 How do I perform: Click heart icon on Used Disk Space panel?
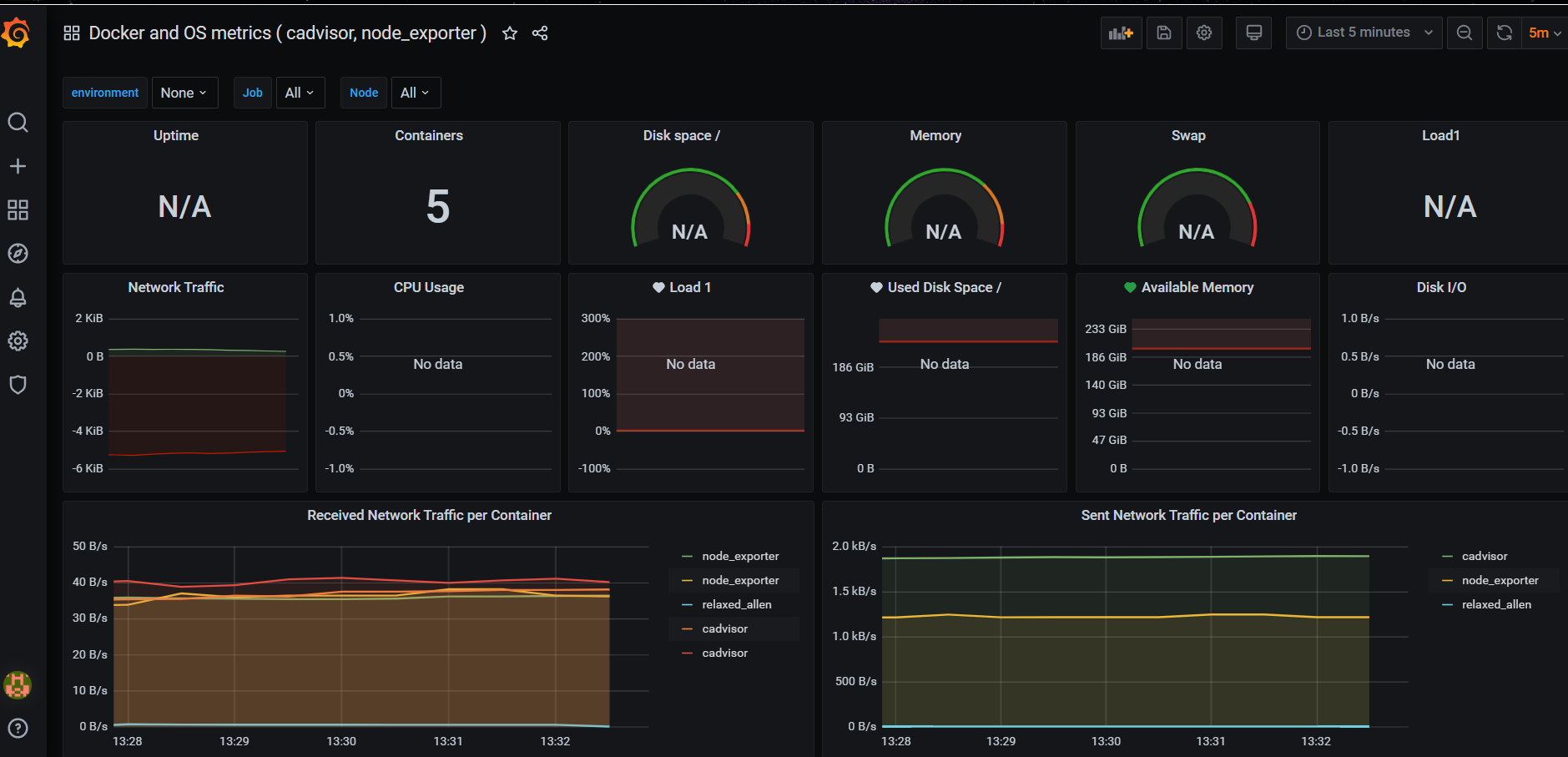coord(876,287)
